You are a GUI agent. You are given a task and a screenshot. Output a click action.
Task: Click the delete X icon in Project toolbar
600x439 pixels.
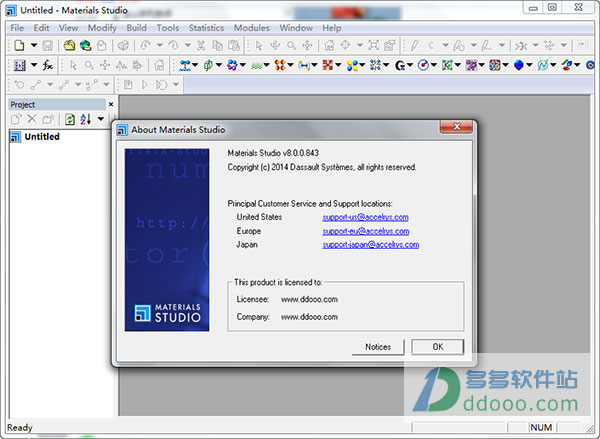(x=32, y=119)
